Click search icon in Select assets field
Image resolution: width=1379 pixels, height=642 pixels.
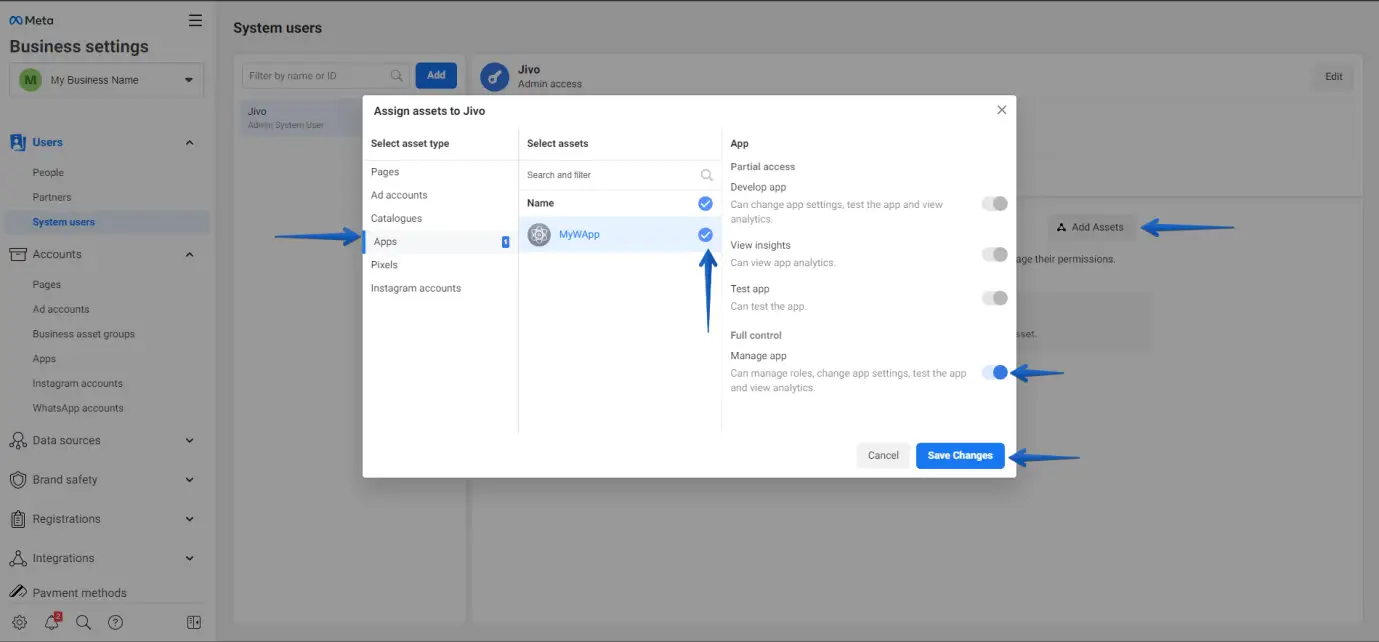(x=706, y=175)
